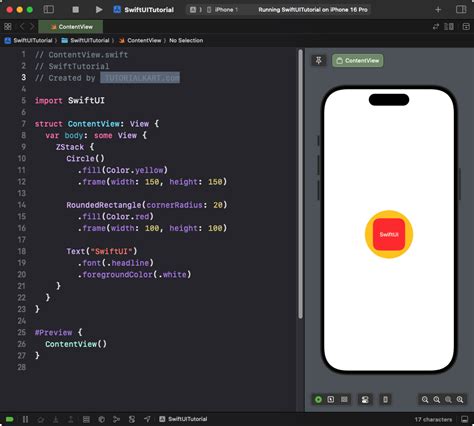Click the Running SwiftUITutorial activity status

(x=313, y=10)
